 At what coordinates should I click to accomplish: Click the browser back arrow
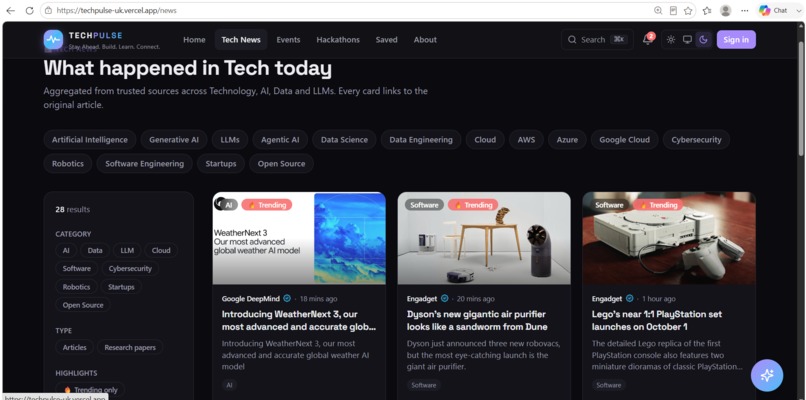(x=10, y=10)
